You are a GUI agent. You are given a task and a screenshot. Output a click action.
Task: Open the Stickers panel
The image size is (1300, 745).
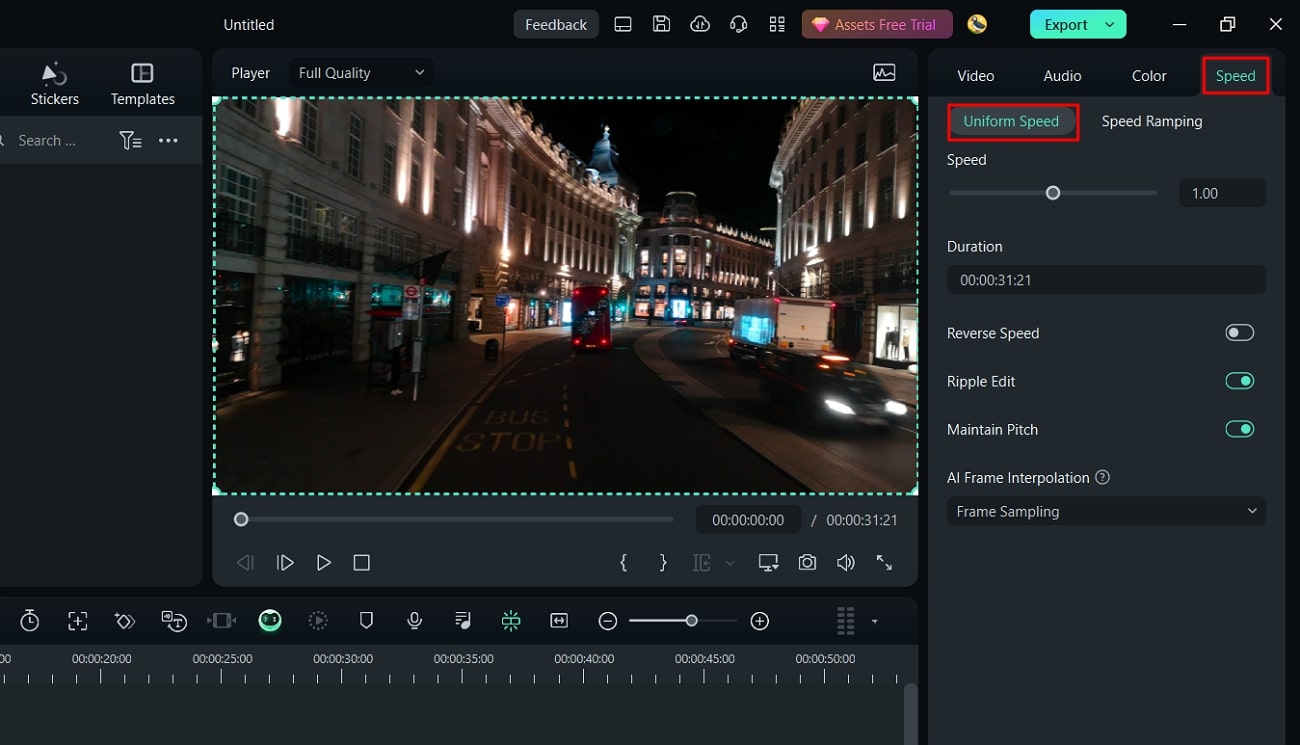click(54, 85)
